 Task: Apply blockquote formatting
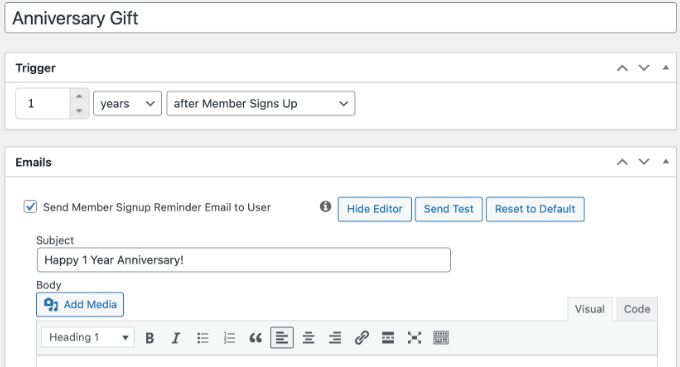(x=255, y=338)
